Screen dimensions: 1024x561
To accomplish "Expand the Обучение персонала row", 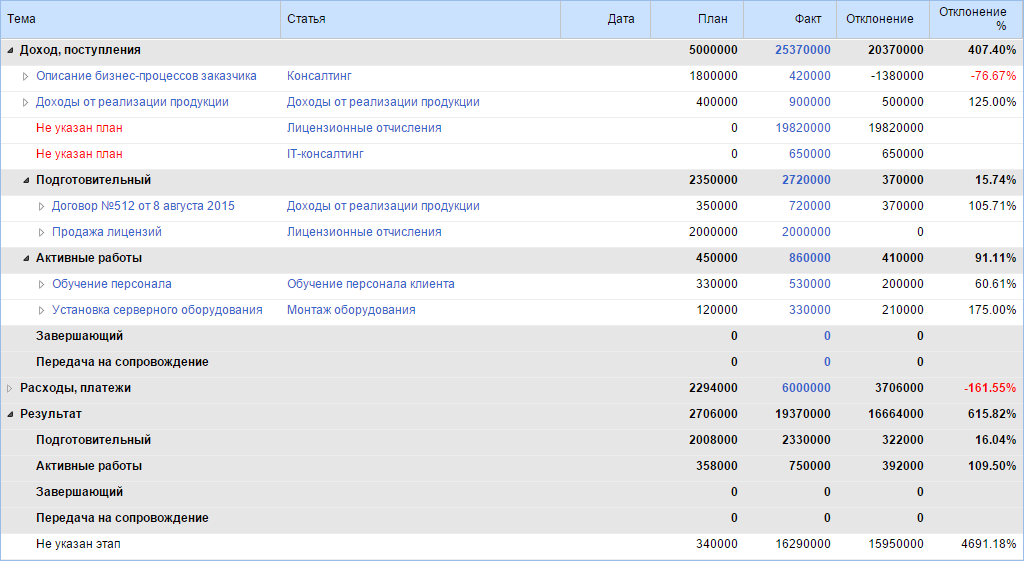I will [42, 284].
